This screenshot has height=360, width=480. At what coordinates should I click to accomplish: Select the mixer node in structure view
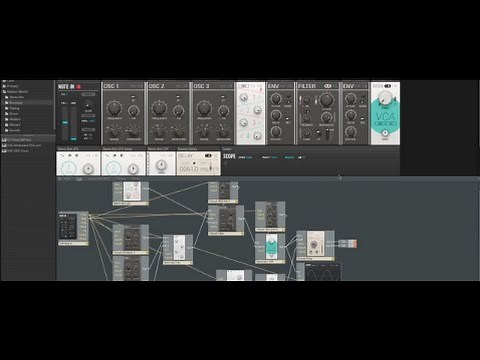(x=178, y=250)
